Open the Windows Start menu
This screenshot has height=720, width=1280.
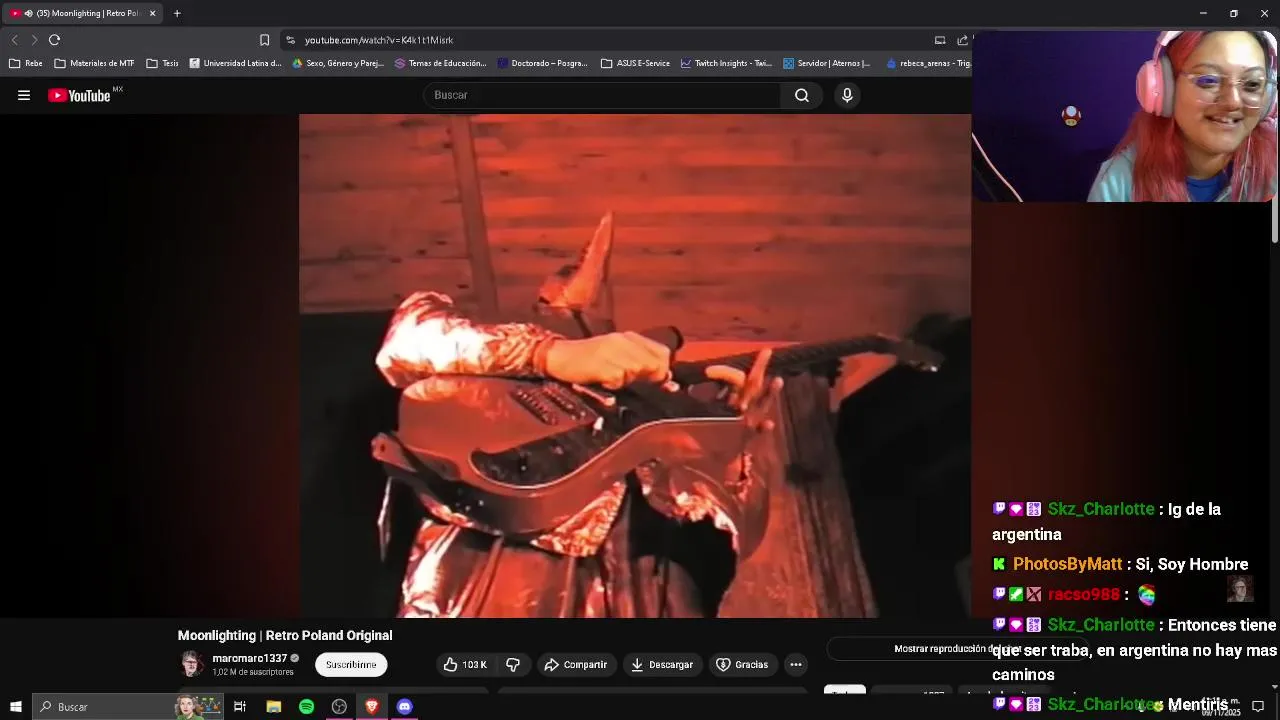[15, 707]
